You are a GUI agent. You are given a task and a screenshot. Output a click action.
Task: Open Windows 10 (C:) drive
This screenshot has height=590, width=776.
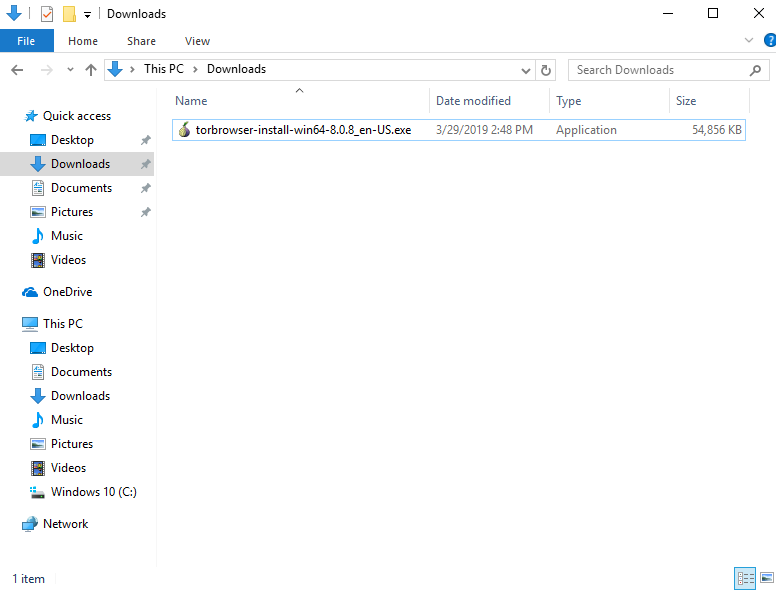(94, 492)
